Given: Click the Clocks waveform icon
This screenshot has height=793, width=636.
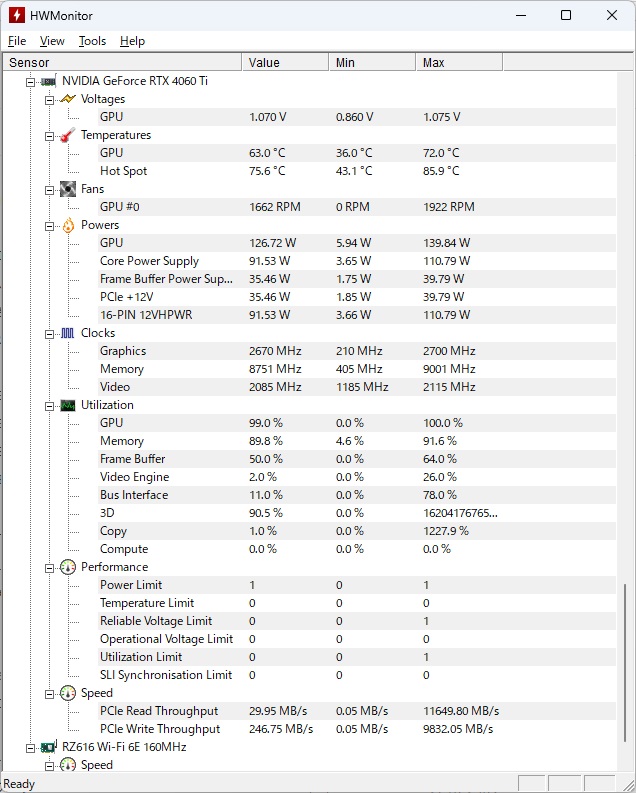Looking at the screenshot, I should (67, 333).
